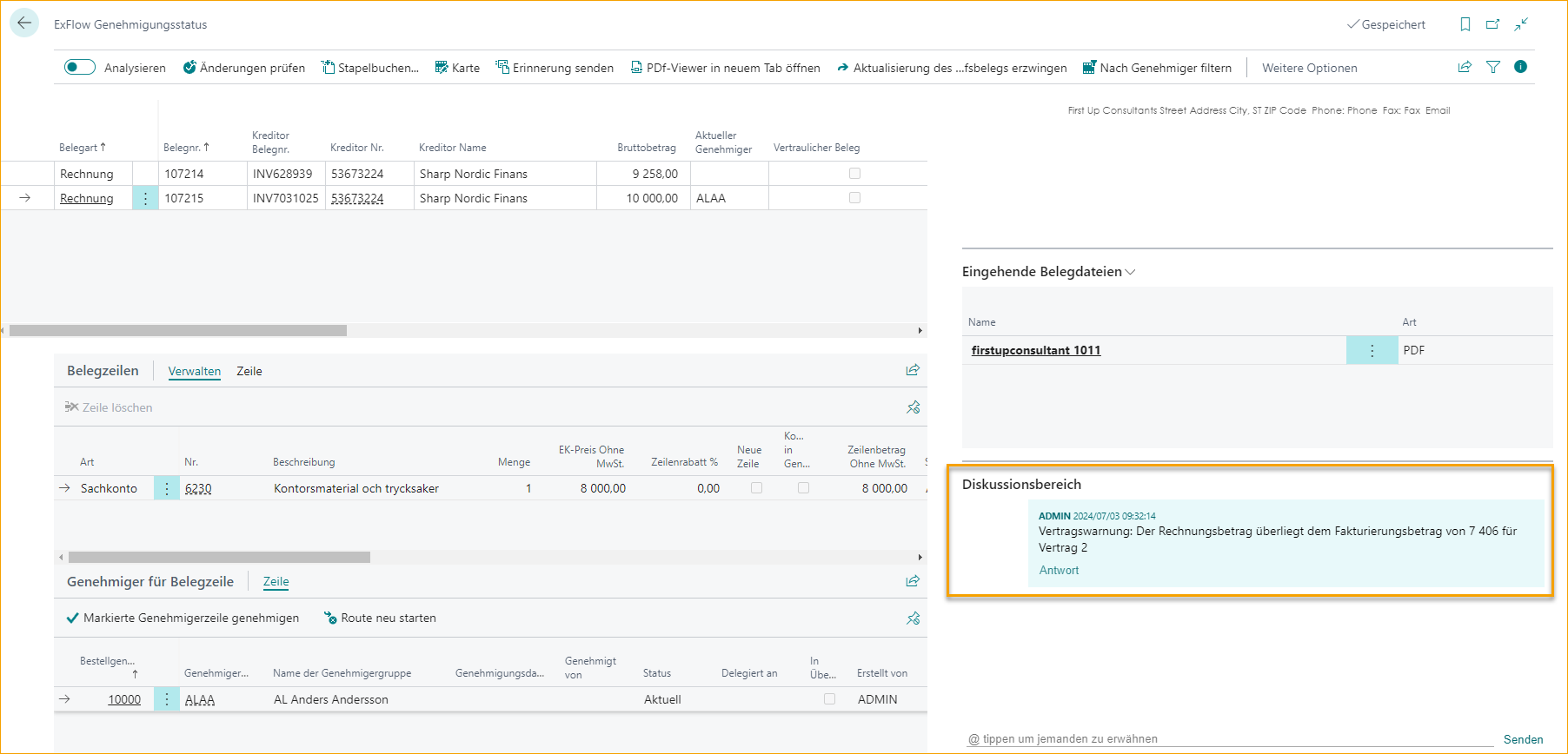Toggle the Analysieren switch
1568x754 pixels.
point(80,68)
